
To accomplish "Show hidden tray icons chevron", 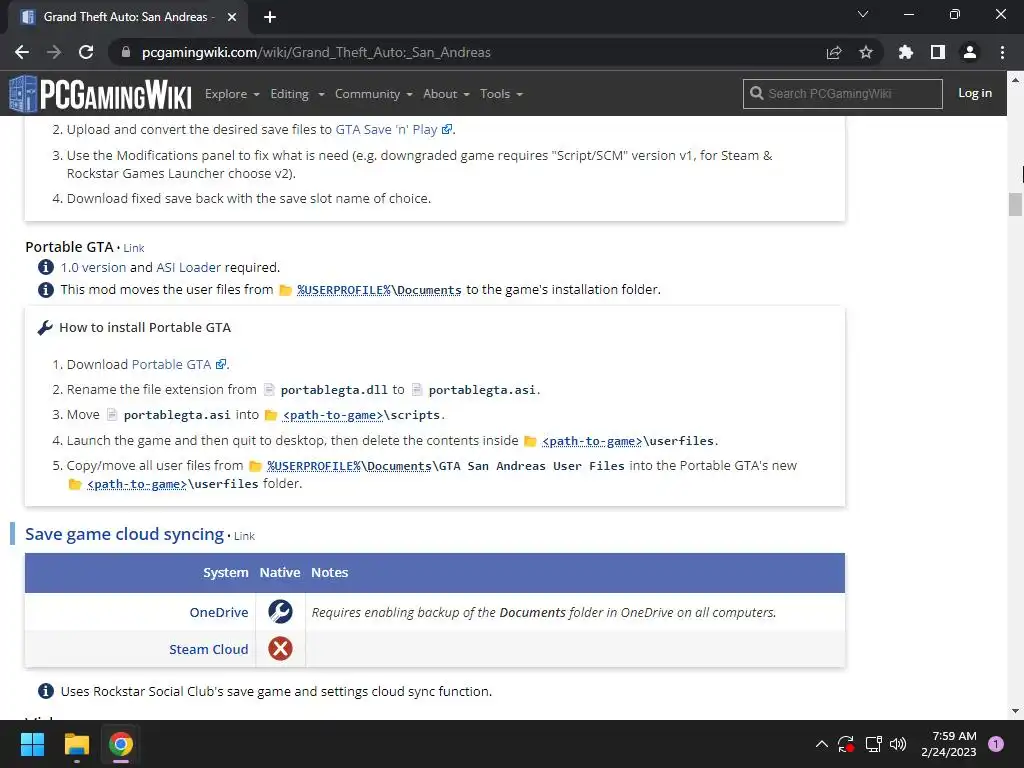I will pyautogui.click(x=822, y=744).
